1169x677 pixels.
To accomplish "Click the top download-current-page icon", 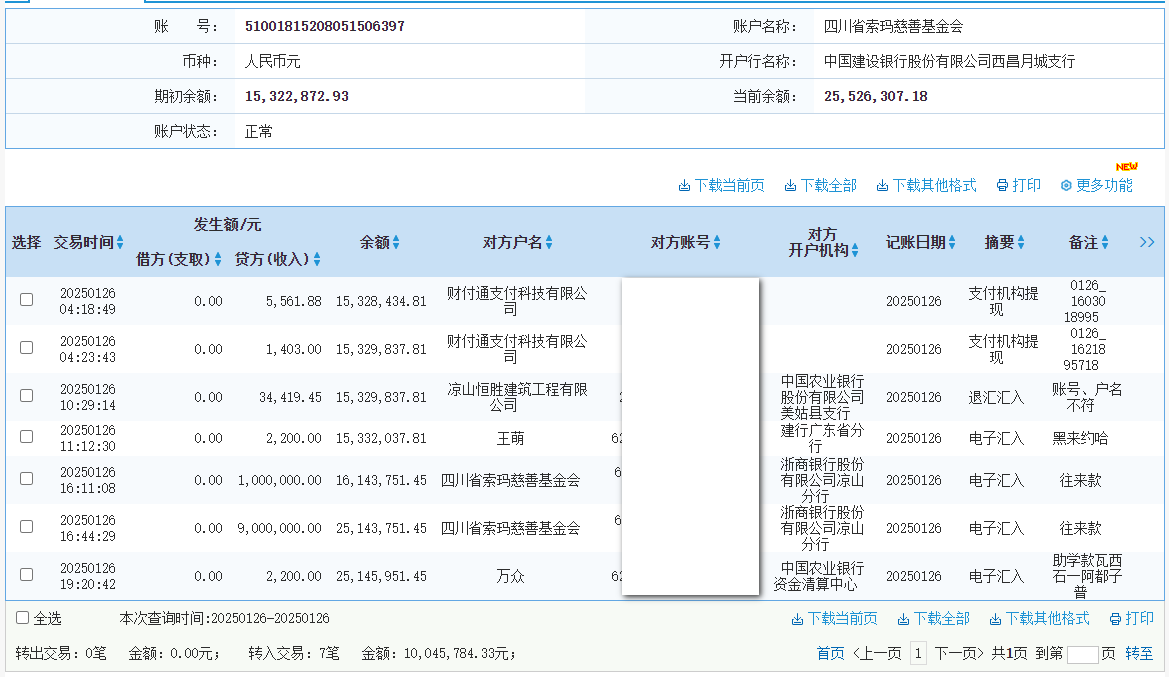I will pyautogui.click(x=684, y=186).
